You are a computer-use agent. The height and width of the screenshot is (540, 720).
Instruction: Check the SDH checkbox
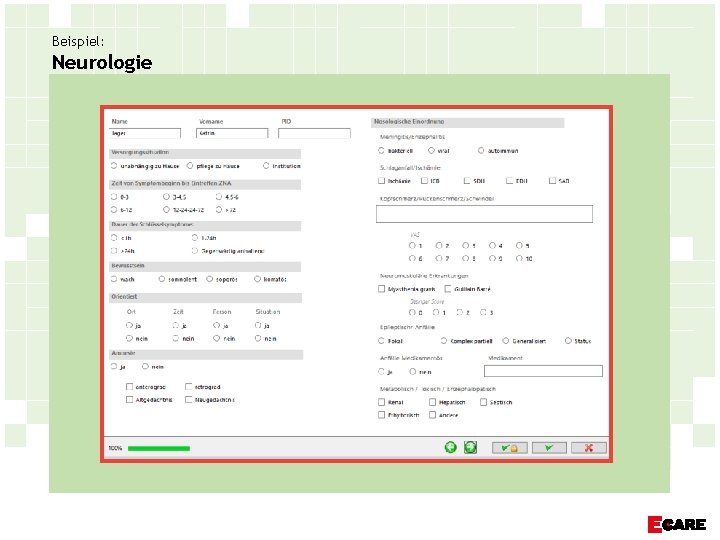point(467,181)
